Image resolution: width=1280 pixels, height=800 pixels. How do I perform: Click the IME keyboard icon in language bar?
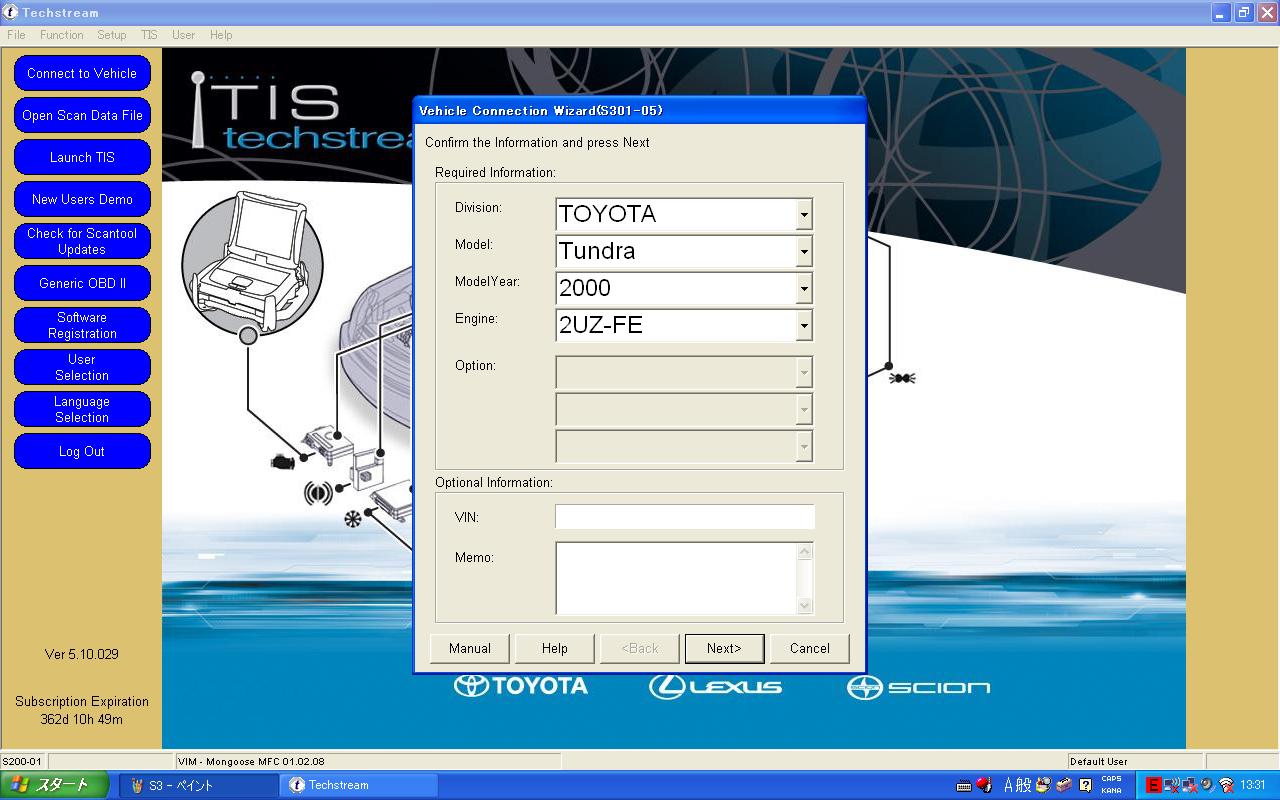point(963,786)
